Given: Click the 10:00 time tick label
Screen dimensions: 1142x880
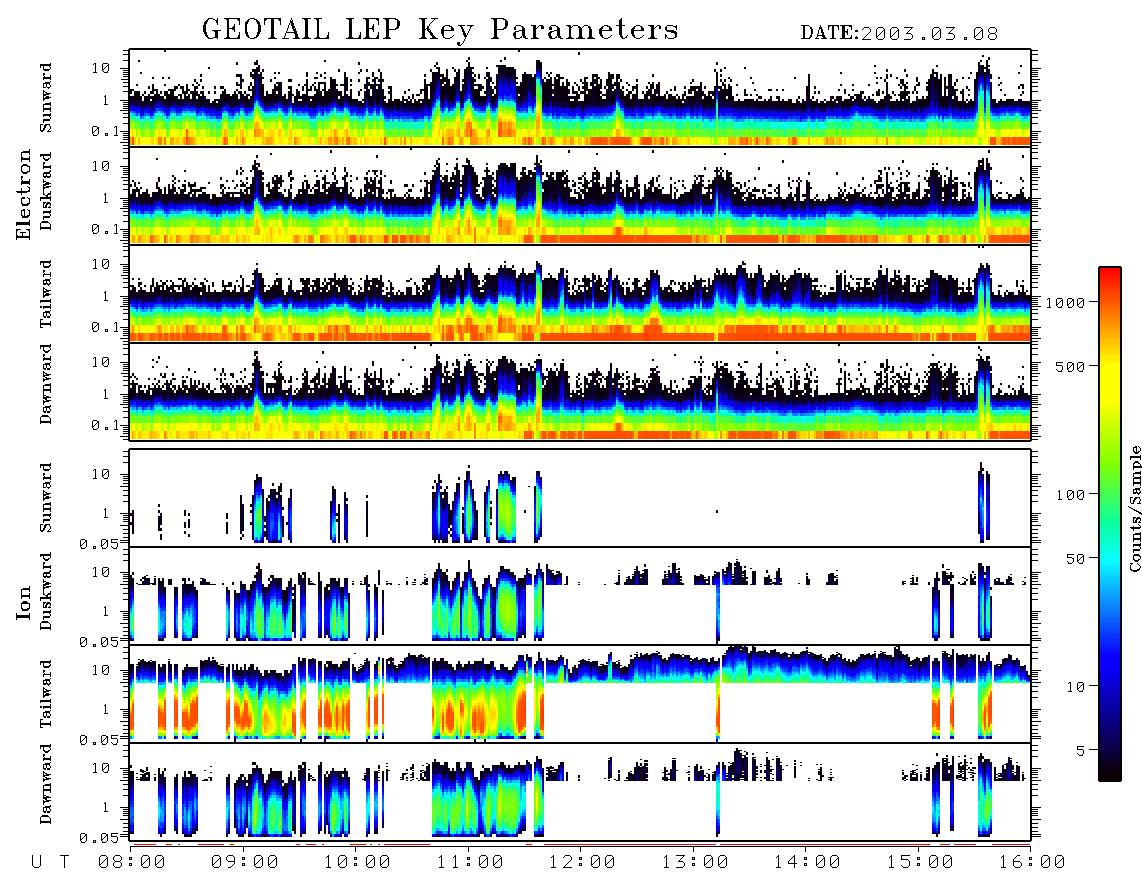Looking at the screenshot, I should coord(357,862).
